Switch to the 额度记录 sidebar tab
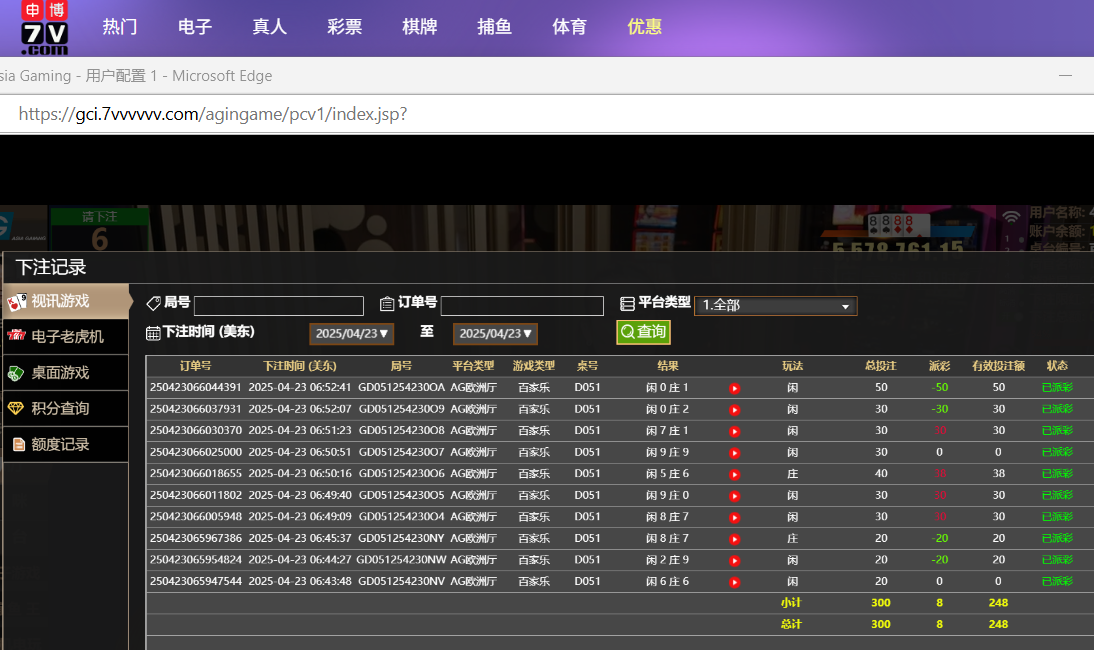This screenshot has height=650, width=1094. pos(60,444)
